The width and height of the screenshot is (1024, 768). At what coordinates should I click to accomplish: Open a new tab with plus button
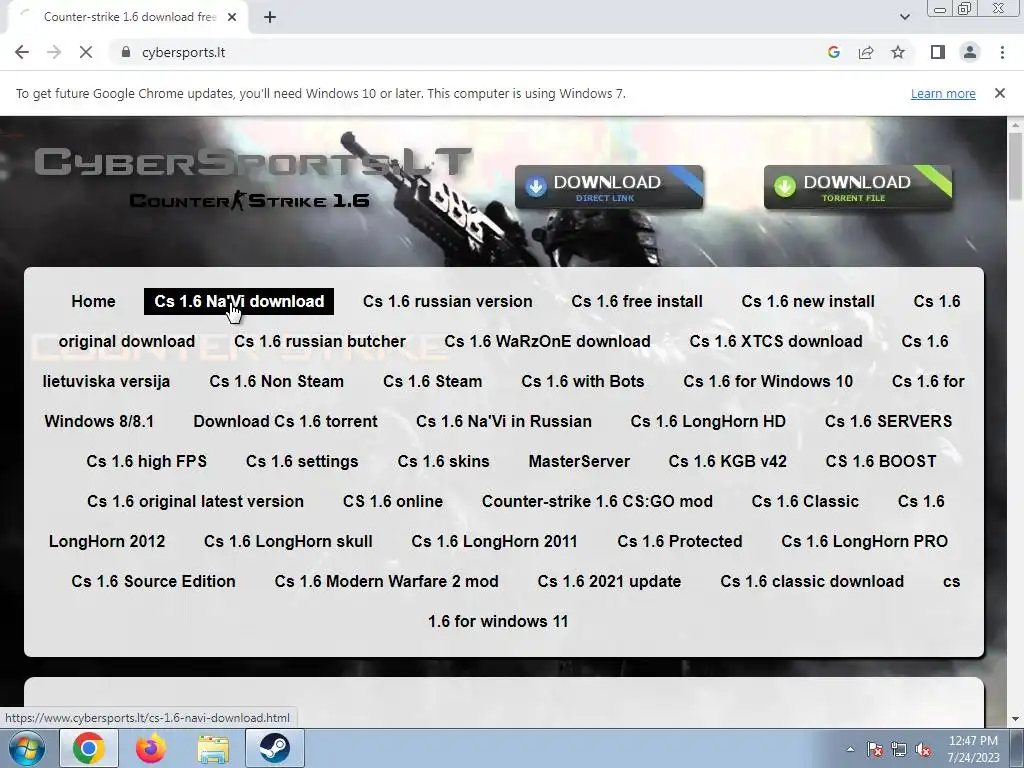pyautogui.click(x=270, y=17)
